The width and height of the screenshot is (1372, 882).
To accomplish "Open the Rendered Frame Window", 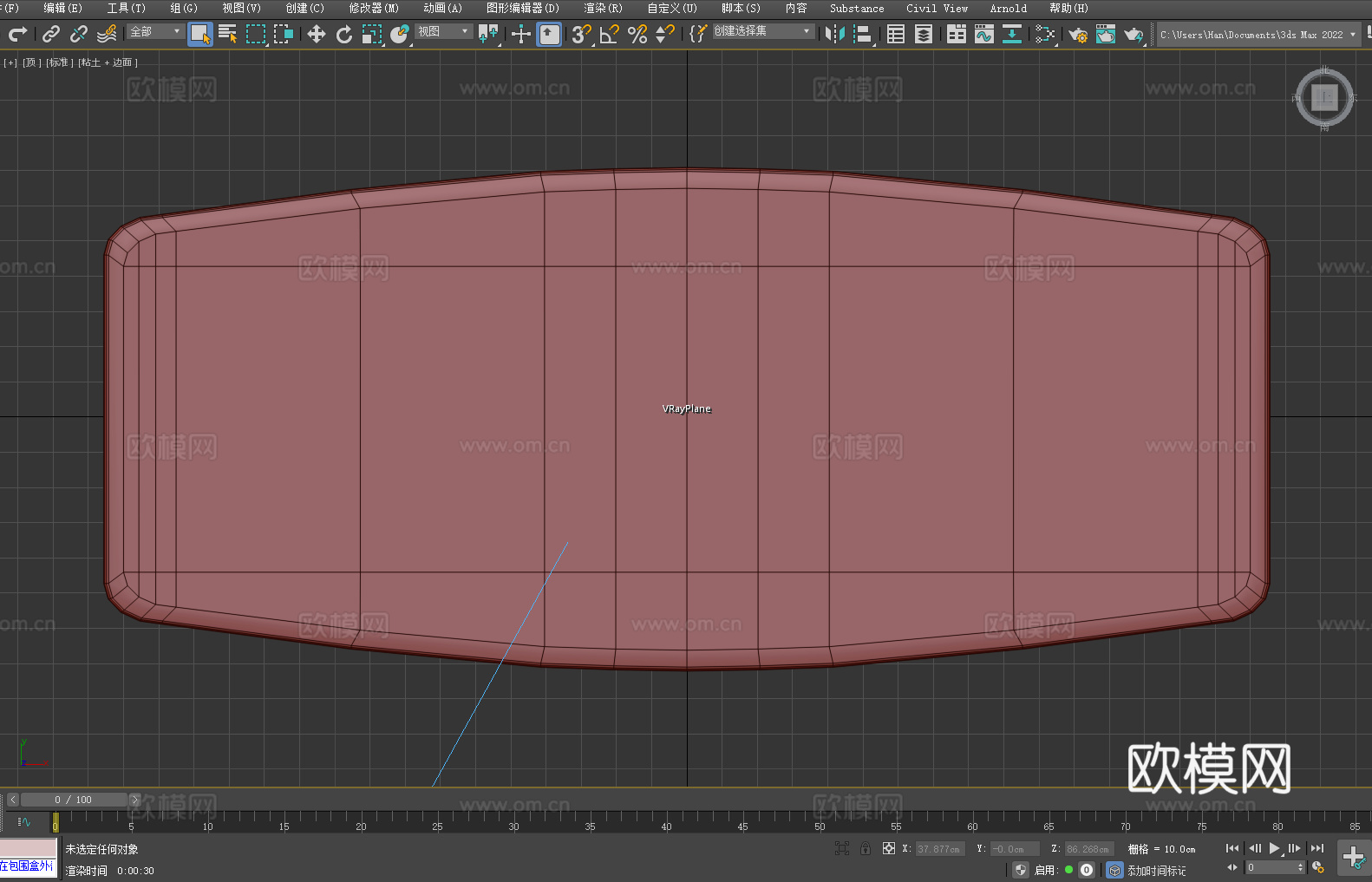I will tap(1106, 34).
